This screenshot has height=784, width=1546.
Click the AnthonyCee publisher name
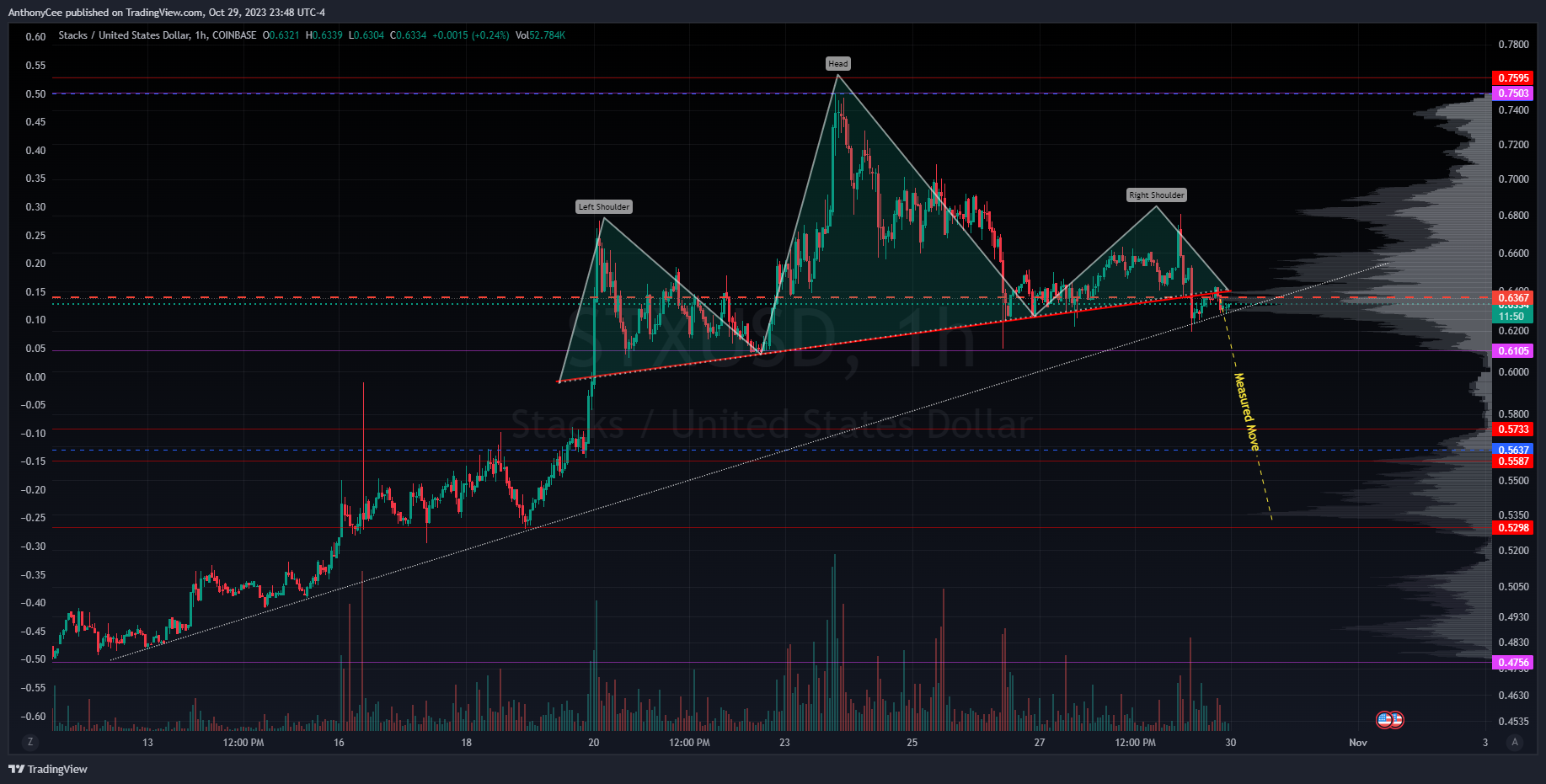[34, 13]
